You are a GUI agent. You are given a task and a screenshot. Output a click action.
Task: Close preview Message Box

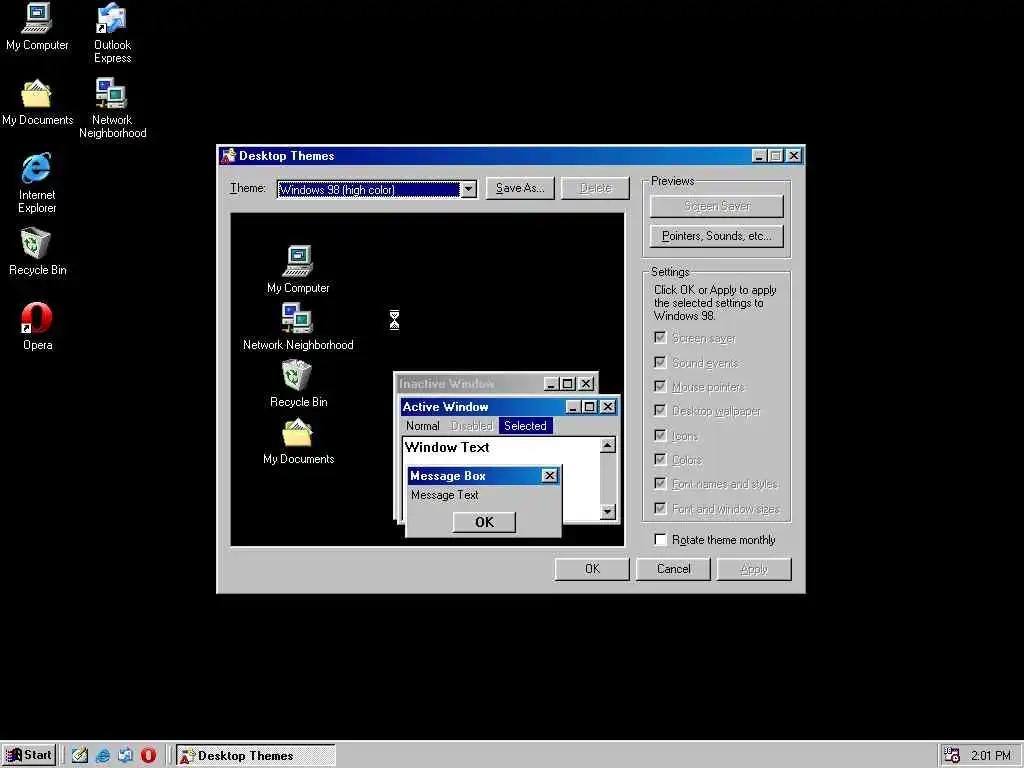point(550,475)
